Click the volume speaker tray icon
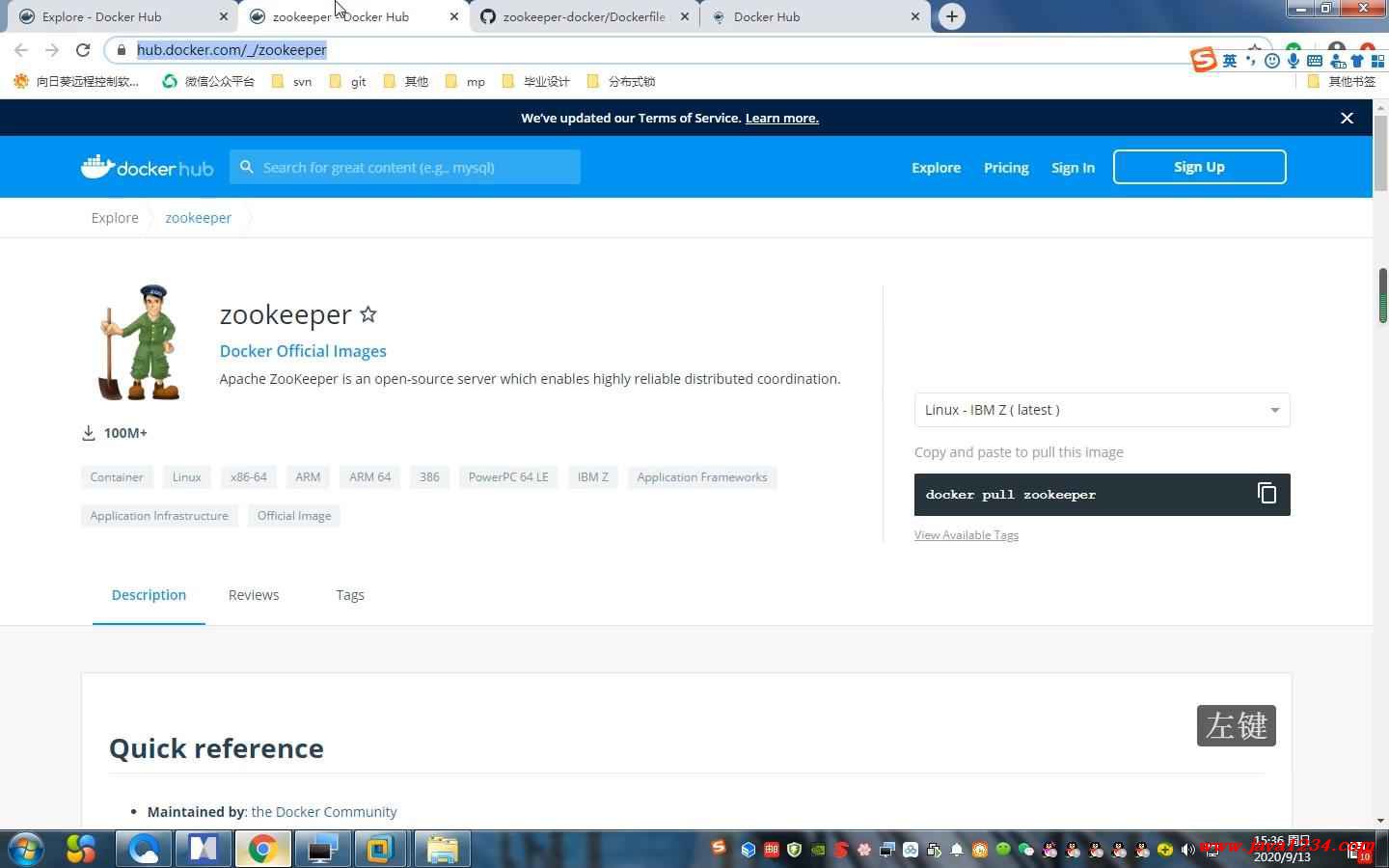1389x868 pixels. tap(1188, 850)
